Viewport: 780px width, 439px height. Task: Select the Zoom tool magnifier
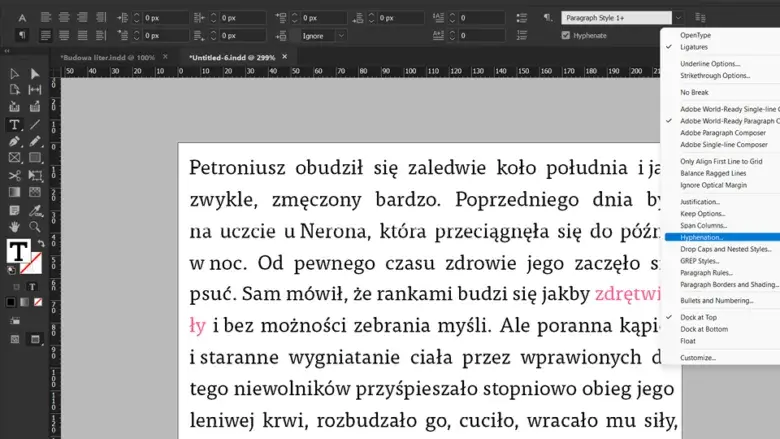coord(35,227)
